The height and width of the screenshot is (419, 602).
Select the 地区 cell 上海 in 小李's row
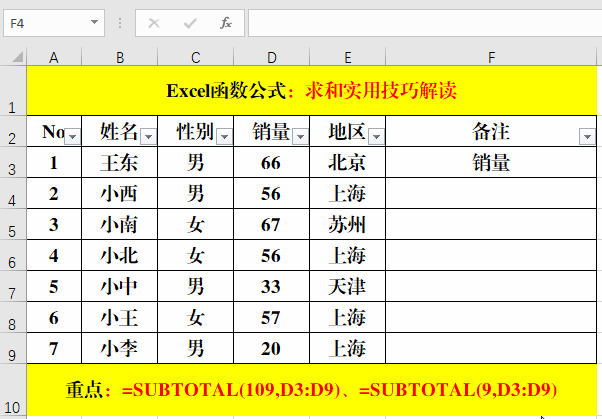point(347,348)
